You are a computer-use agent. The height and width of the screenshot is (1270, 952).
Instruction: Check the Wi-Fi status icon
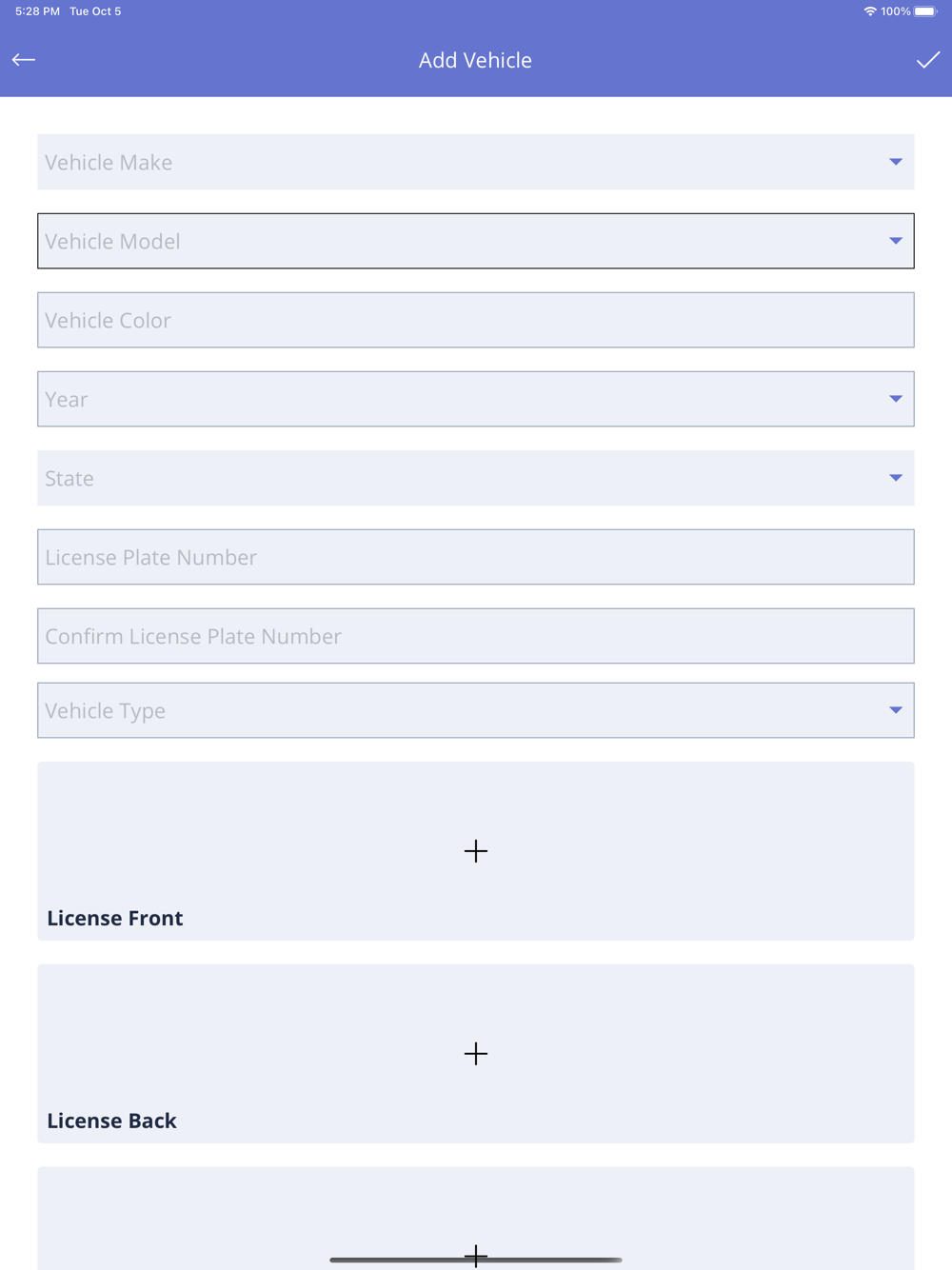(869, 11)
